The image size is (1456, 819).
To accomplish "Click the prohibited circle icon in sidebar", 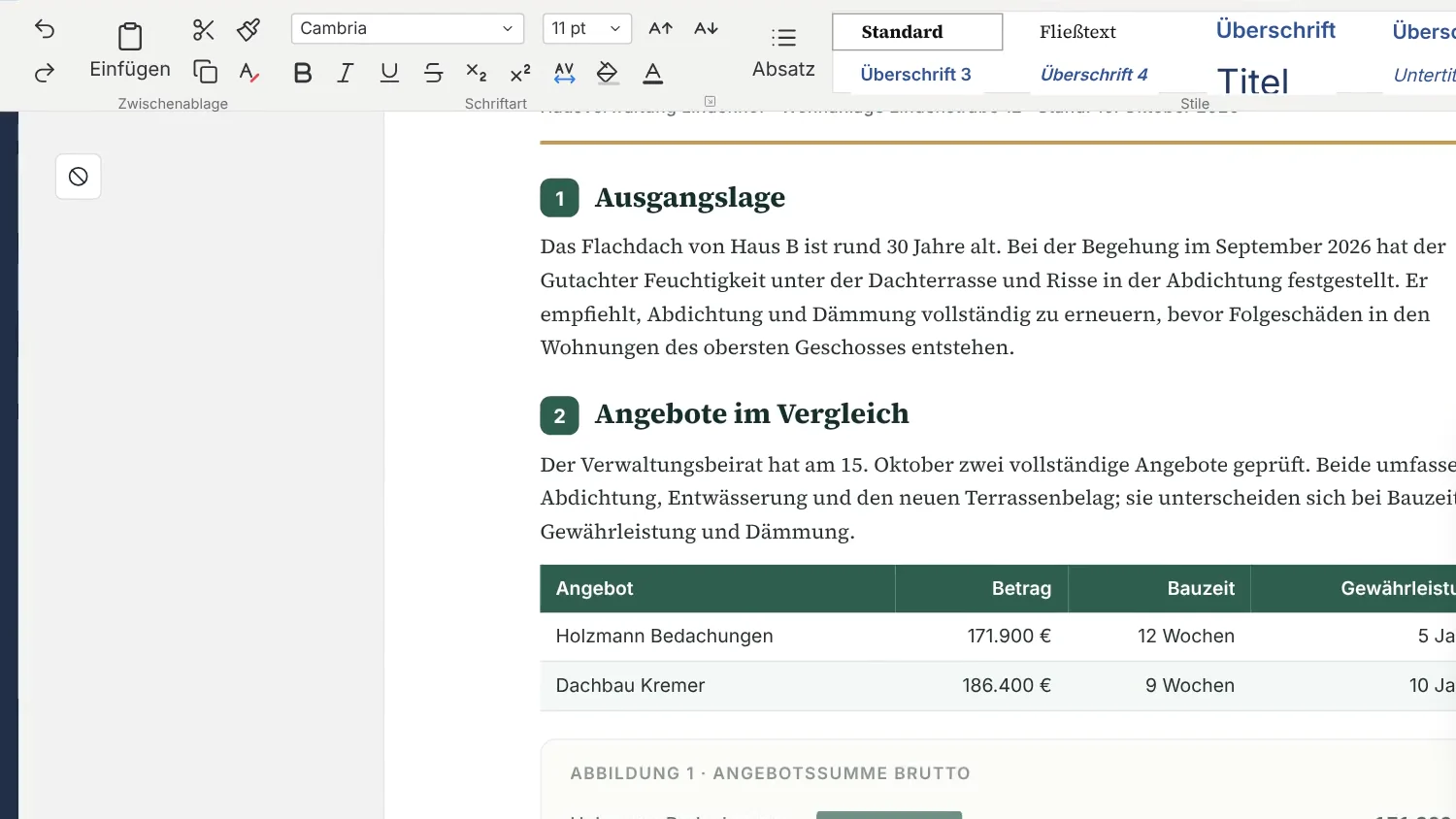I will pyautogui.click(x=79, y=177).
